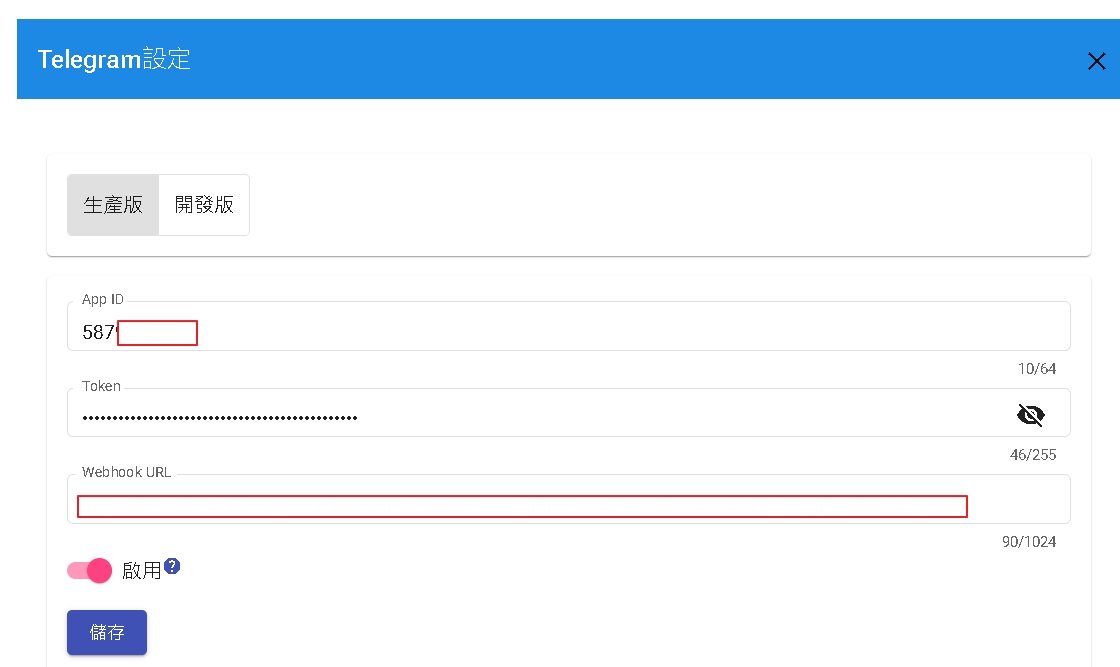1120x667 pixels.
Task: Click the Webhook URL field label
Action: click(x=126, y=472)
